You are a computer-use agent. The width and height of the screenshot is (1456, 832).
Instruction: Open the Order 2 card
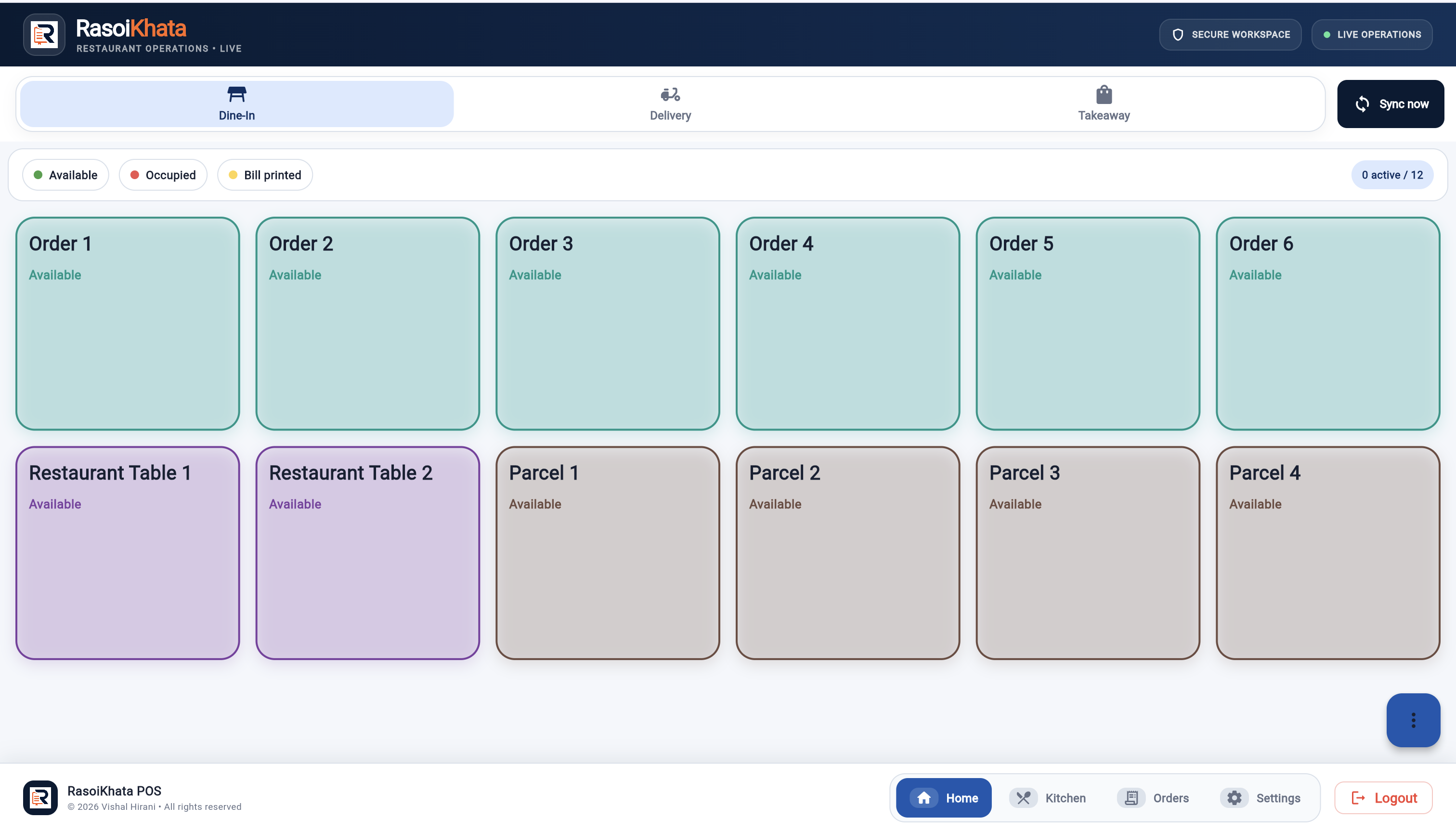(367, 324)
